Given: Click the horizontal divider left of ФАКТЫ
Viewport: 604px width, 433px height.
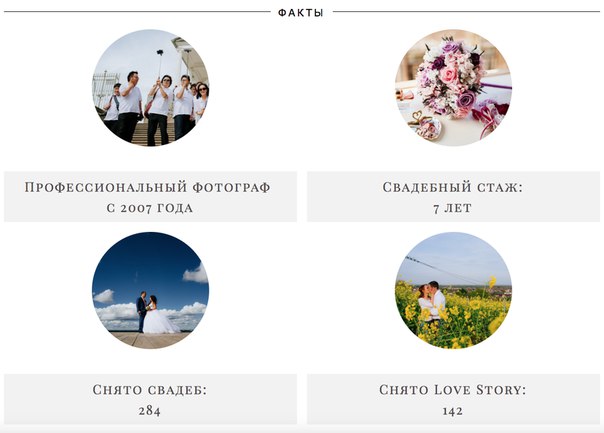Looking at the screenshot, I should point(137,12).
